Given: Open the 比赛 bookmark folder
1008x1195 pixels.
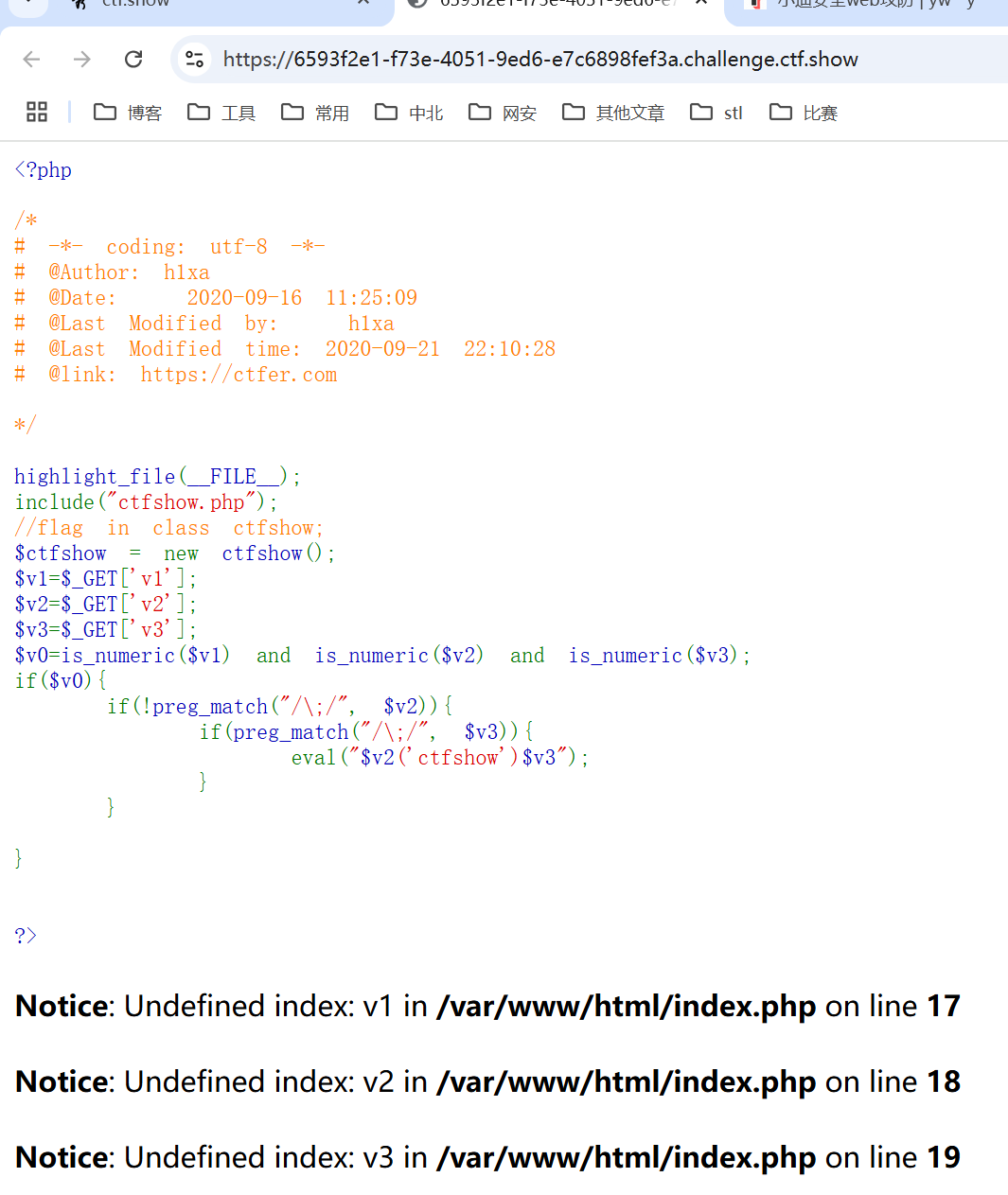Looking at the screenshot, I should click(804, 113).
